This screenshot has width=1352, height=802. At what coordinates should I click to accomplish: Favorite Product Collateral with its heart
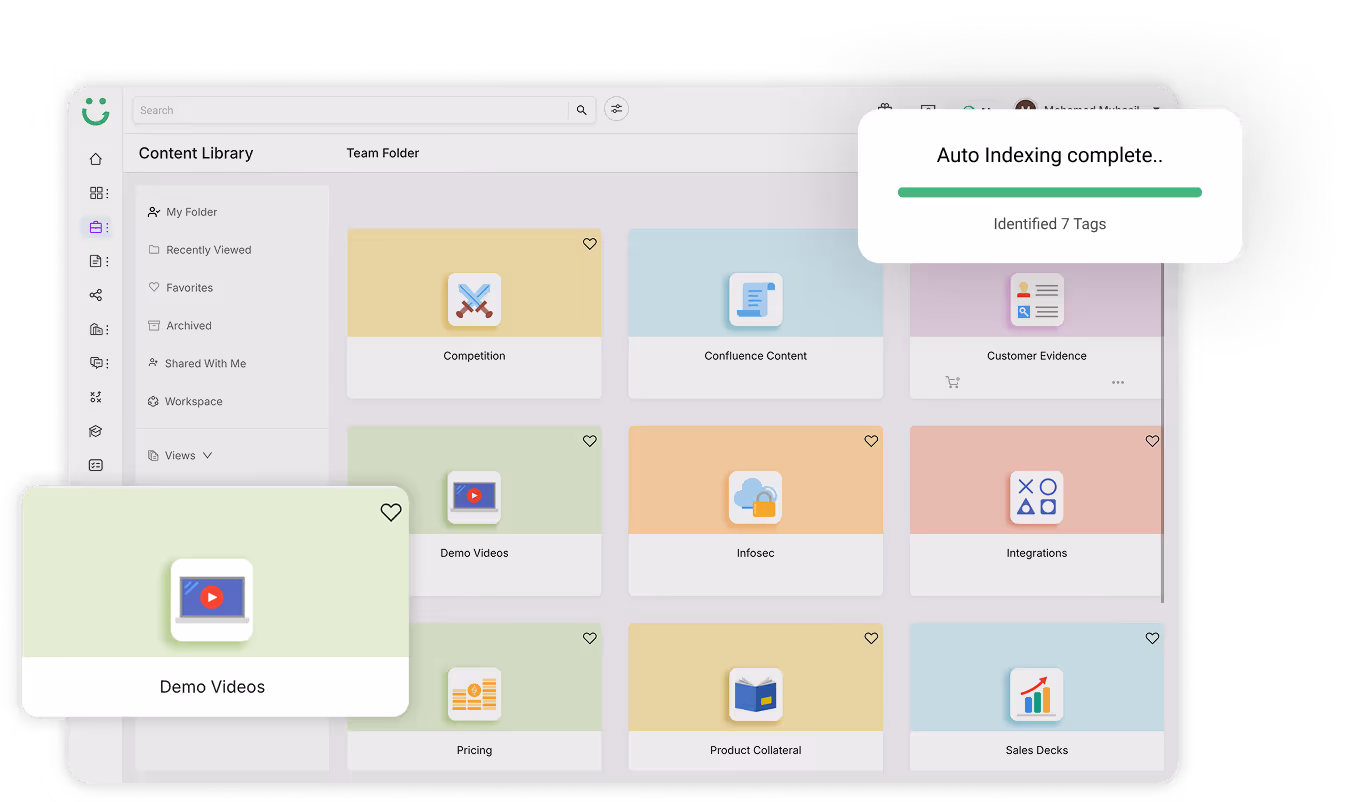pos(871,638)
